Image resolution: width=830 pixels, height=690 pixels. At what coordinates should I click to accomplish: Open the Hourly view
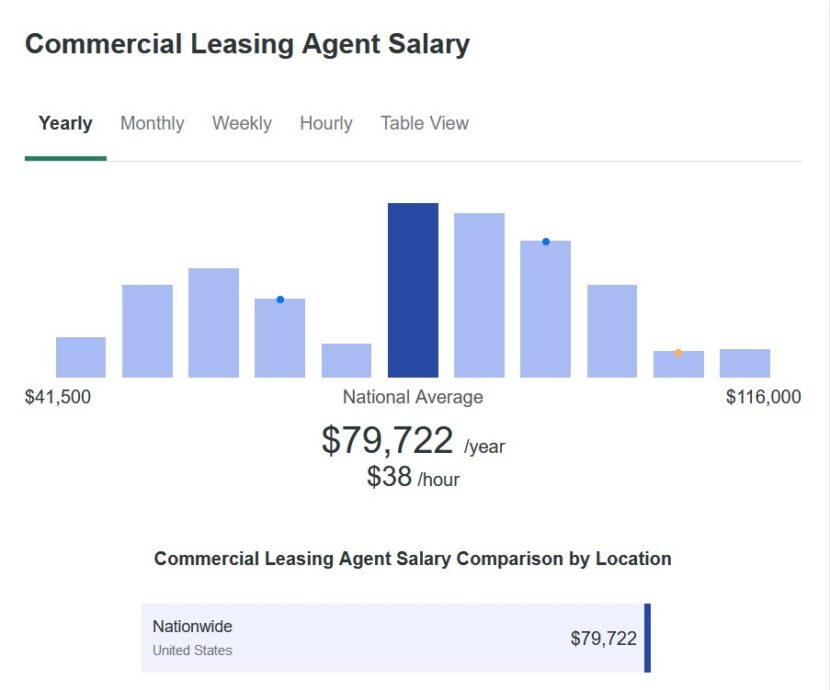(326, 122)
